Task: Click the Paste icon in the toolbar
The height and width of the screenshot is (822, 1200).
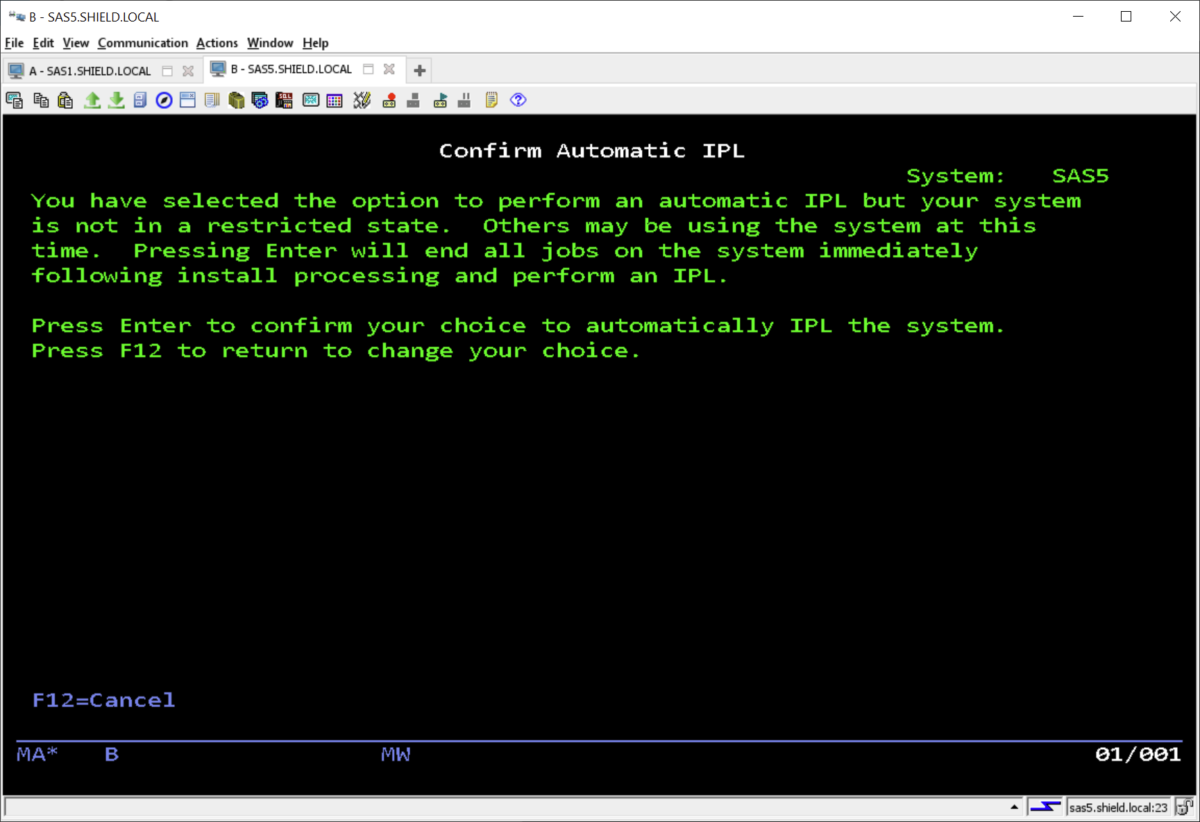Action: pos(65,100)
